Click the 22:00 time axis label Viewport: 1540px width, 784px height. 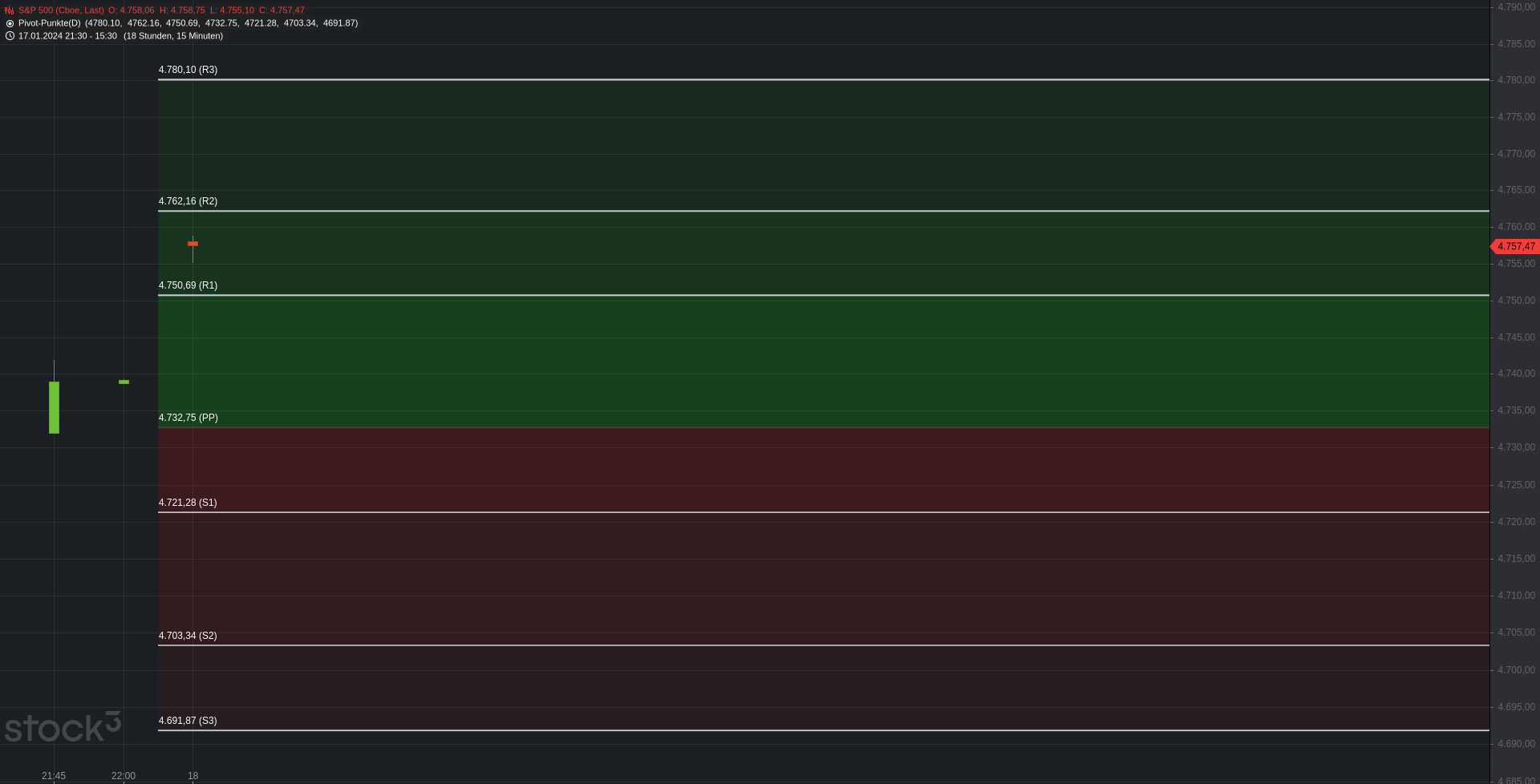[x=124, y=776]
